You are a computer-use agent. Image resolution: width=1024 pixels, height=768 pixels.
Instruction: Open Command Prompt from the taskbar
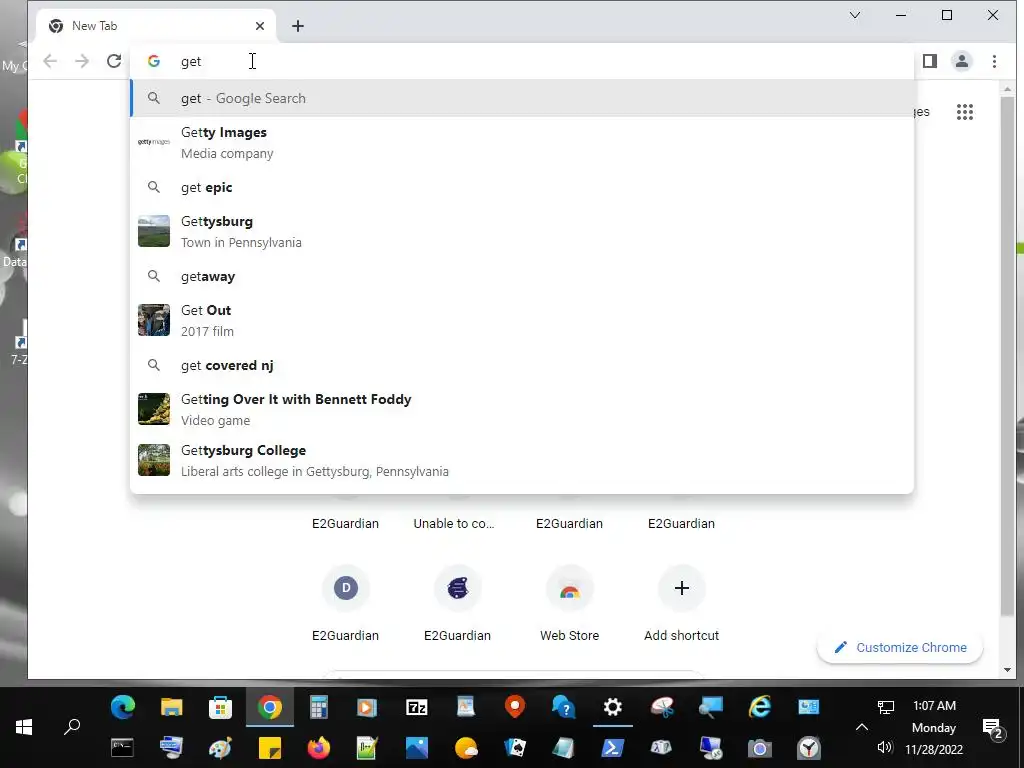(123, 748)
